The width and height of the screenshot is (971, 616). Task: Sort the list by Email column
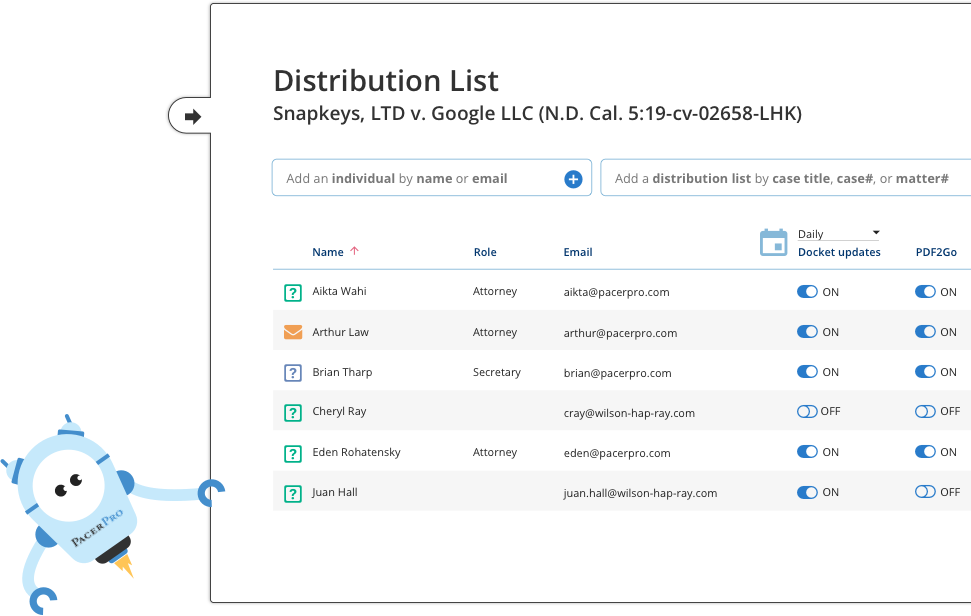pos(578,252)
